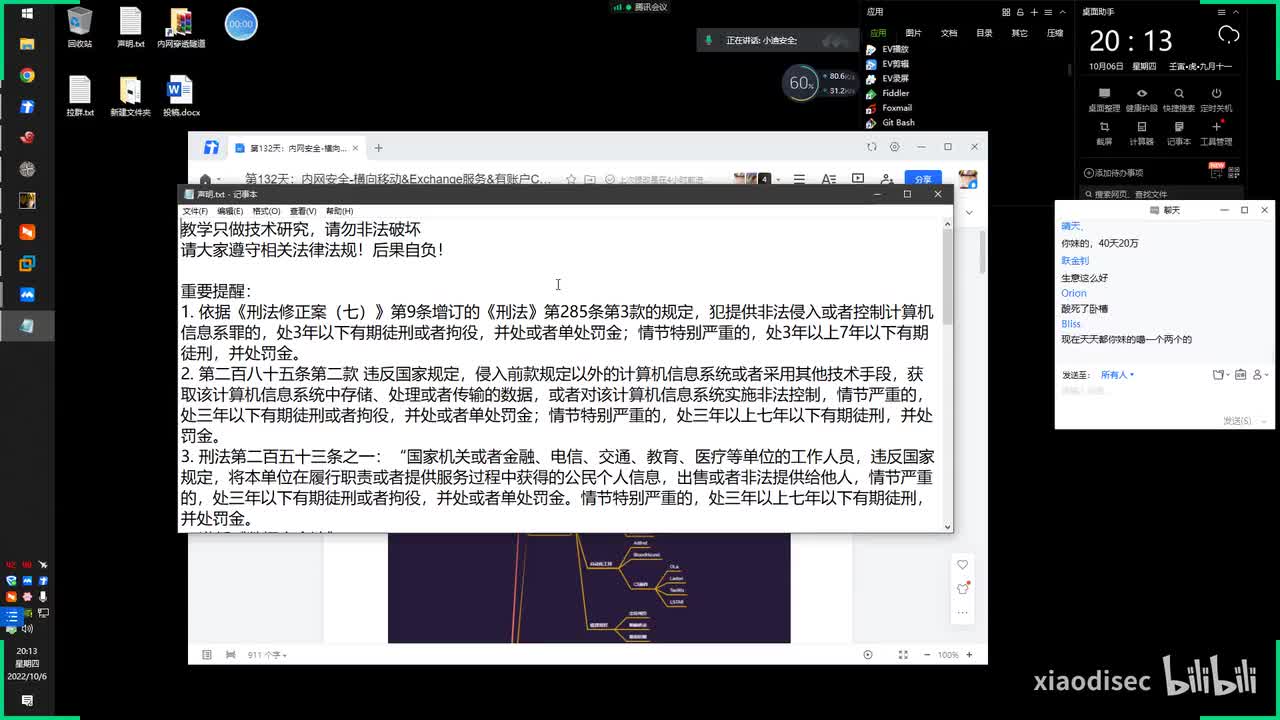
Task: Open presentation mode icon in document toolbar
Action: click(x=858, y=179)
